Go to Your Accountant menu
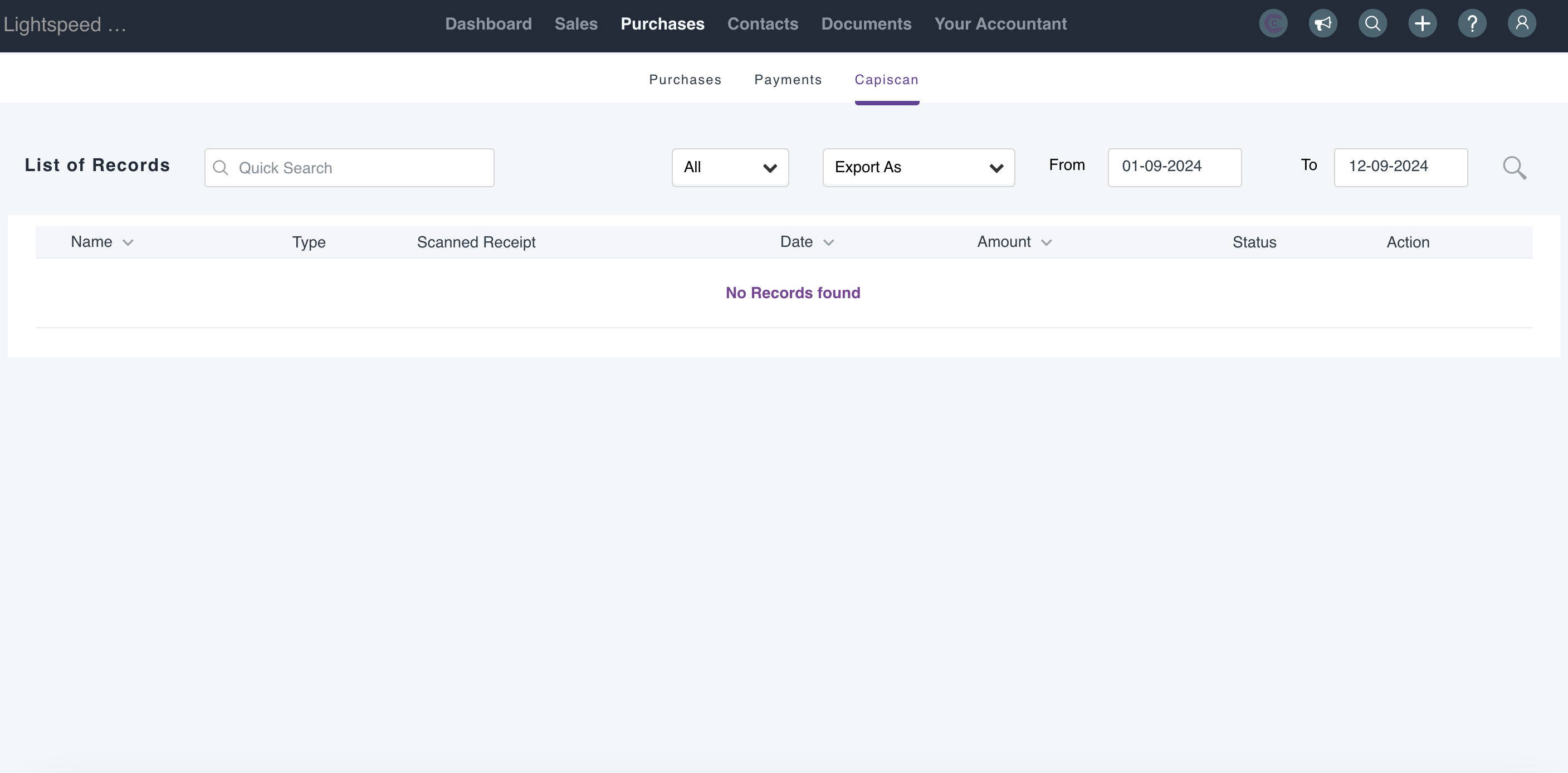Viewport: 1568px width, 773px height. (x=1000, y=24)
